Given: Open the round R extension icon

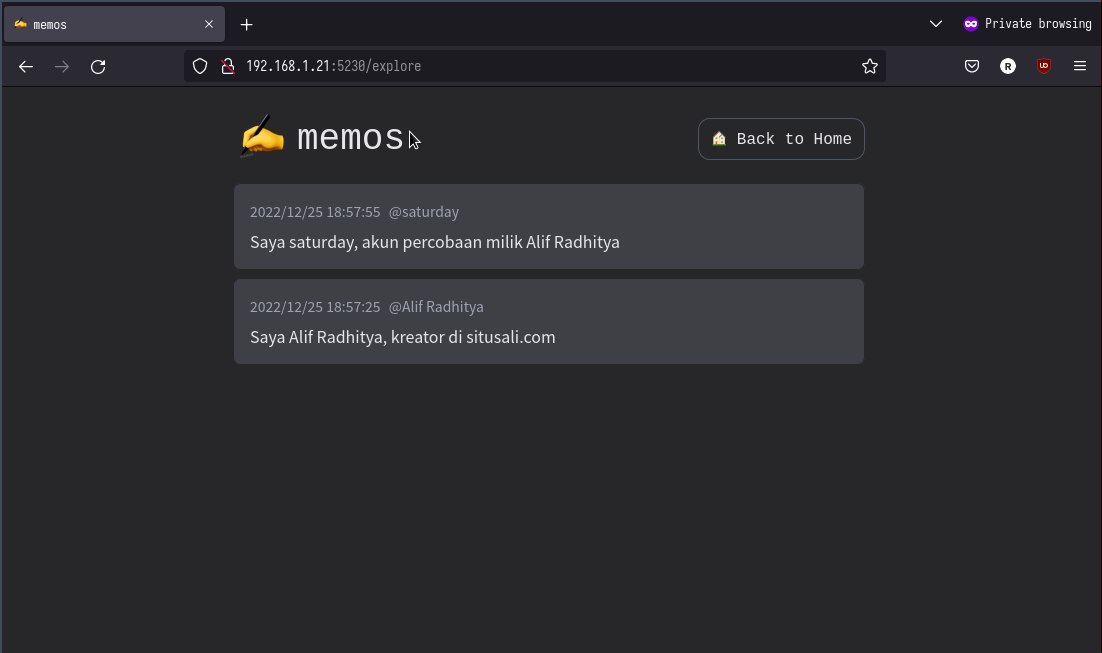Looking at the screenshot, I should [x=1008, y=66].
